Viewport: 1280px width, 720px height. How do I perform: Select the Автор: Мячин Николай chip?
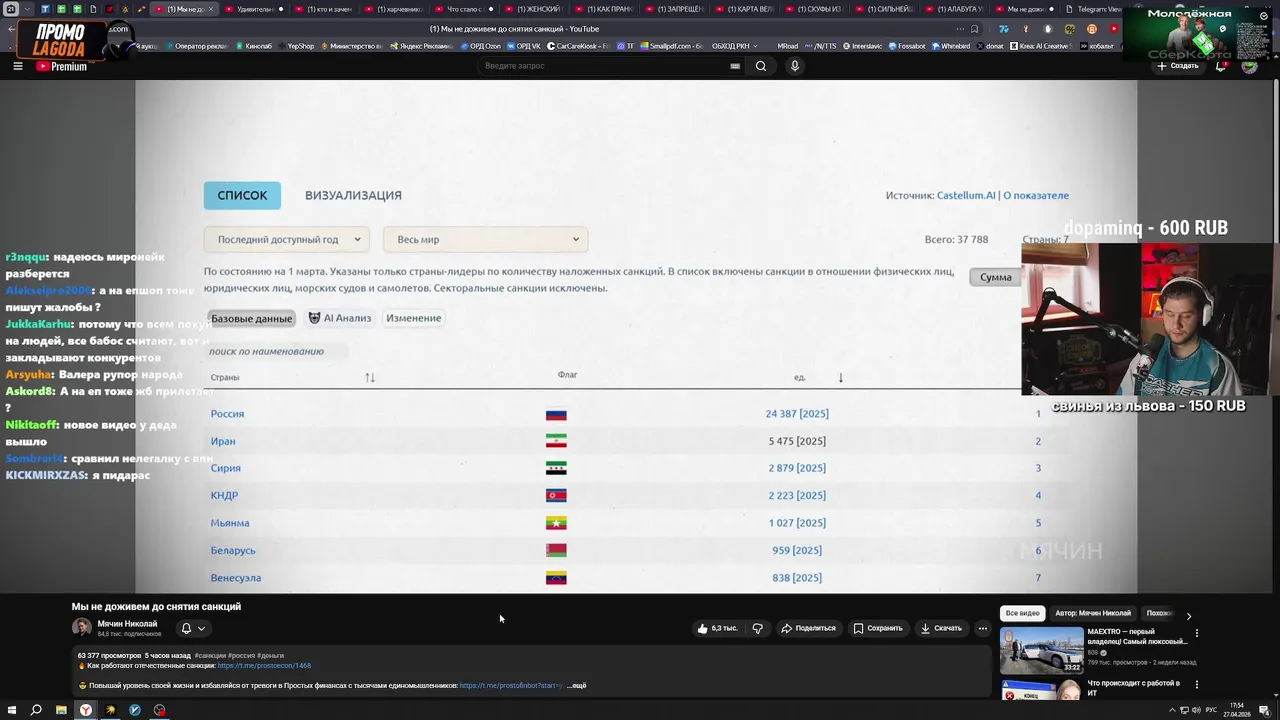1093,613
